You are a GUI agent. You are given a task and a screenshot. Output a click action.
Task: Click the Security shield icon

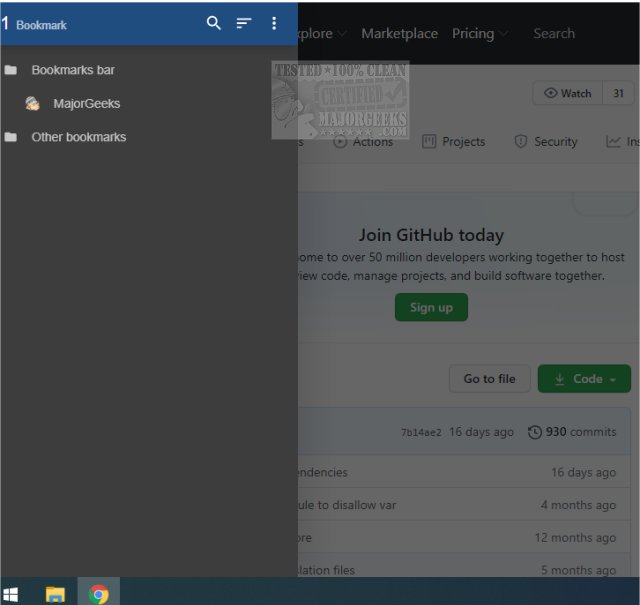pyautogui.click(x=520, y=142)
